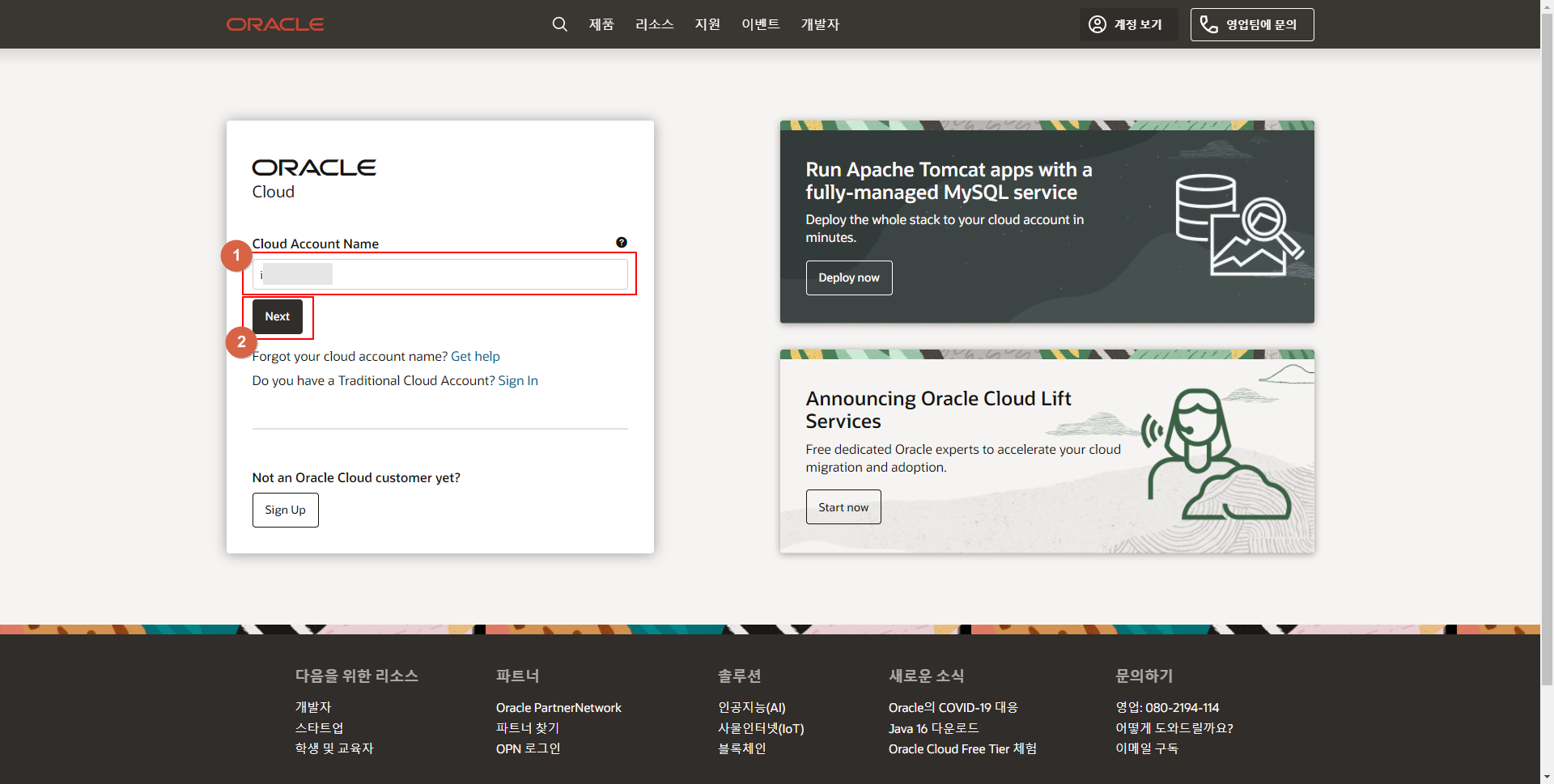Click the 영업: 080-2194-114 phone link
1554x784 pixels.
point(1167,707)
